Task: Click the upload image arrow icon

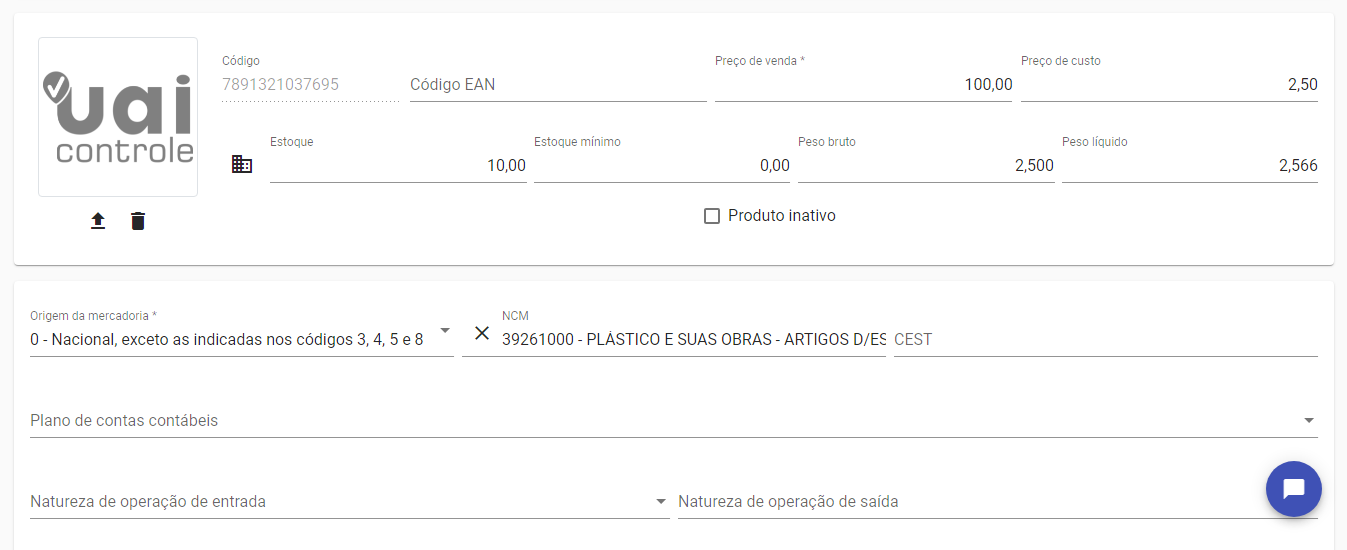Action: 98,221
